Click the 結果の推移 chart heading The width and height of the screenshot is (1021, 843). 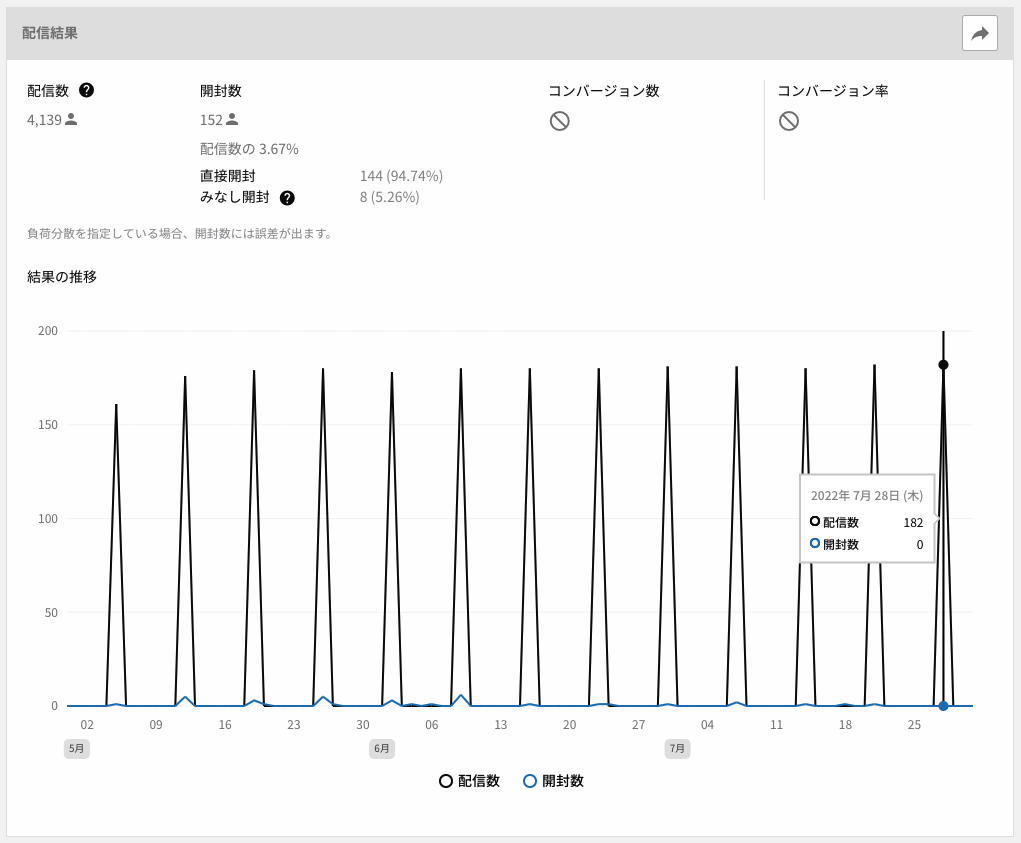(62, 277)
